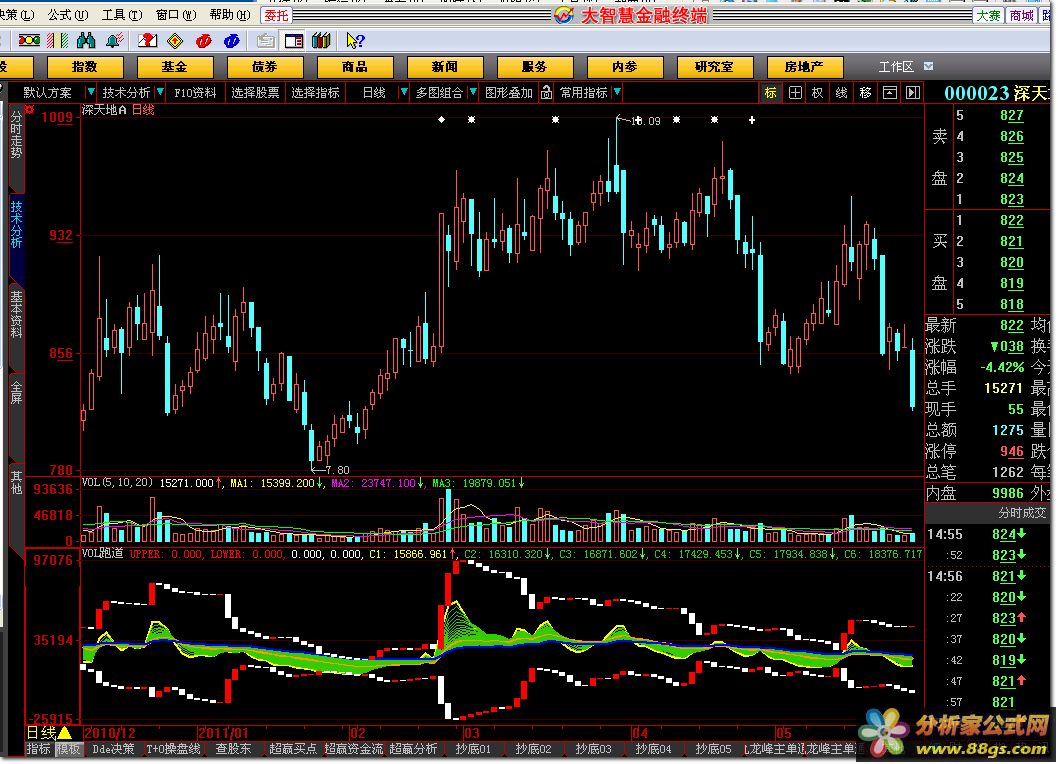Select the 超赢资金流 bottom tab
The image size is (1058, 764).
354,748
